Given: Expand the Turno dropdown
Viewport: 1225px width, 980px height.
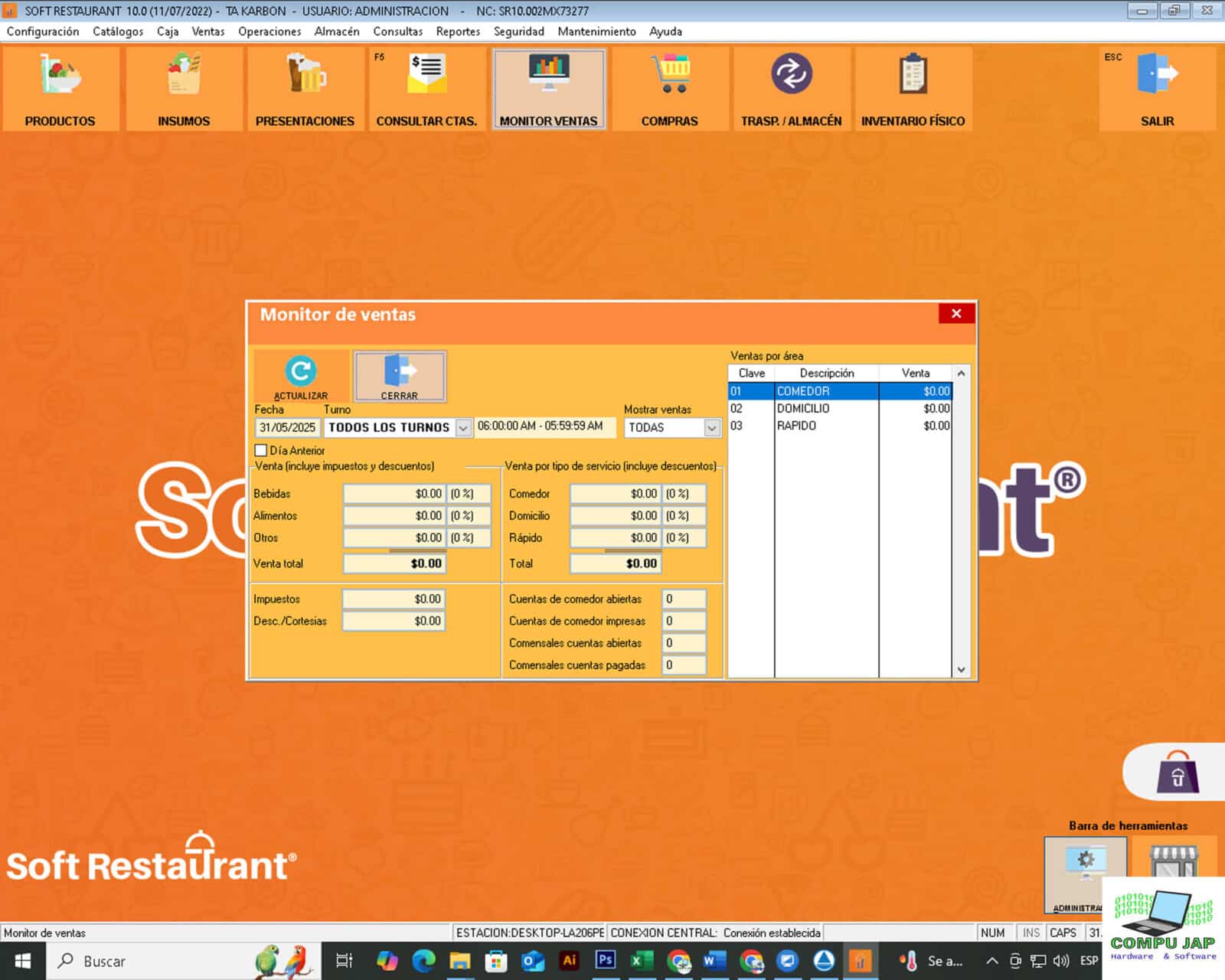Looking at the screenshot, I should pos(462,427).
